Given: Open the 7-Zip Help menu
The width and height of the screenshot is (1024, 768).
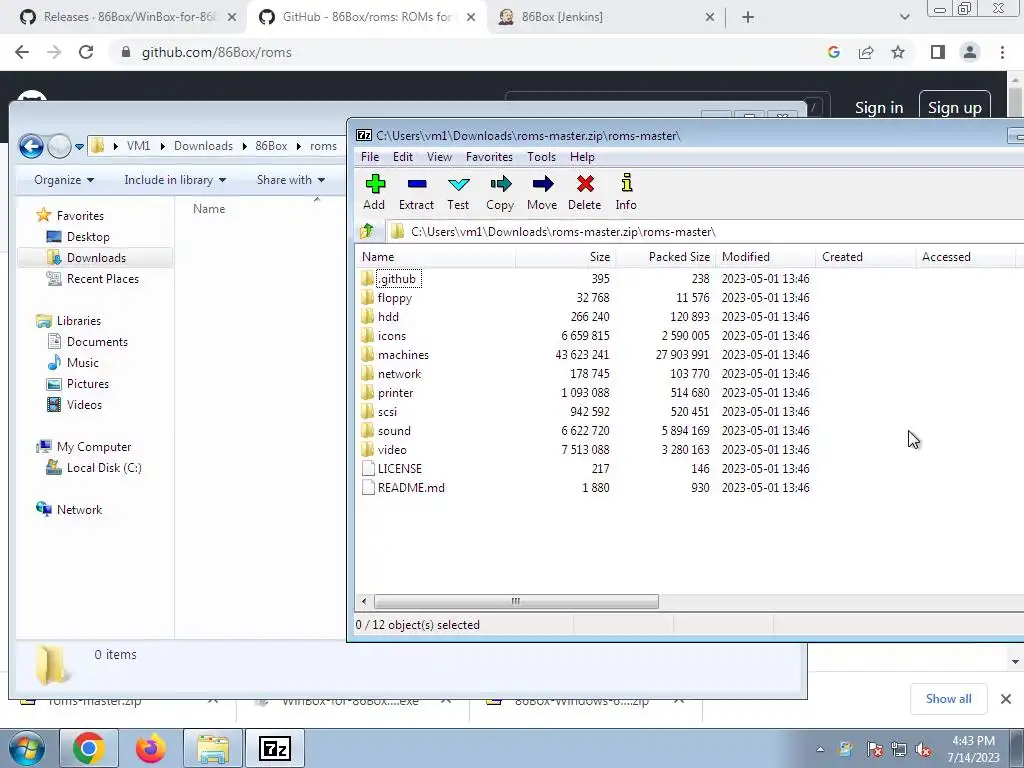Looking at the screenshot, I should coord(582,157).
